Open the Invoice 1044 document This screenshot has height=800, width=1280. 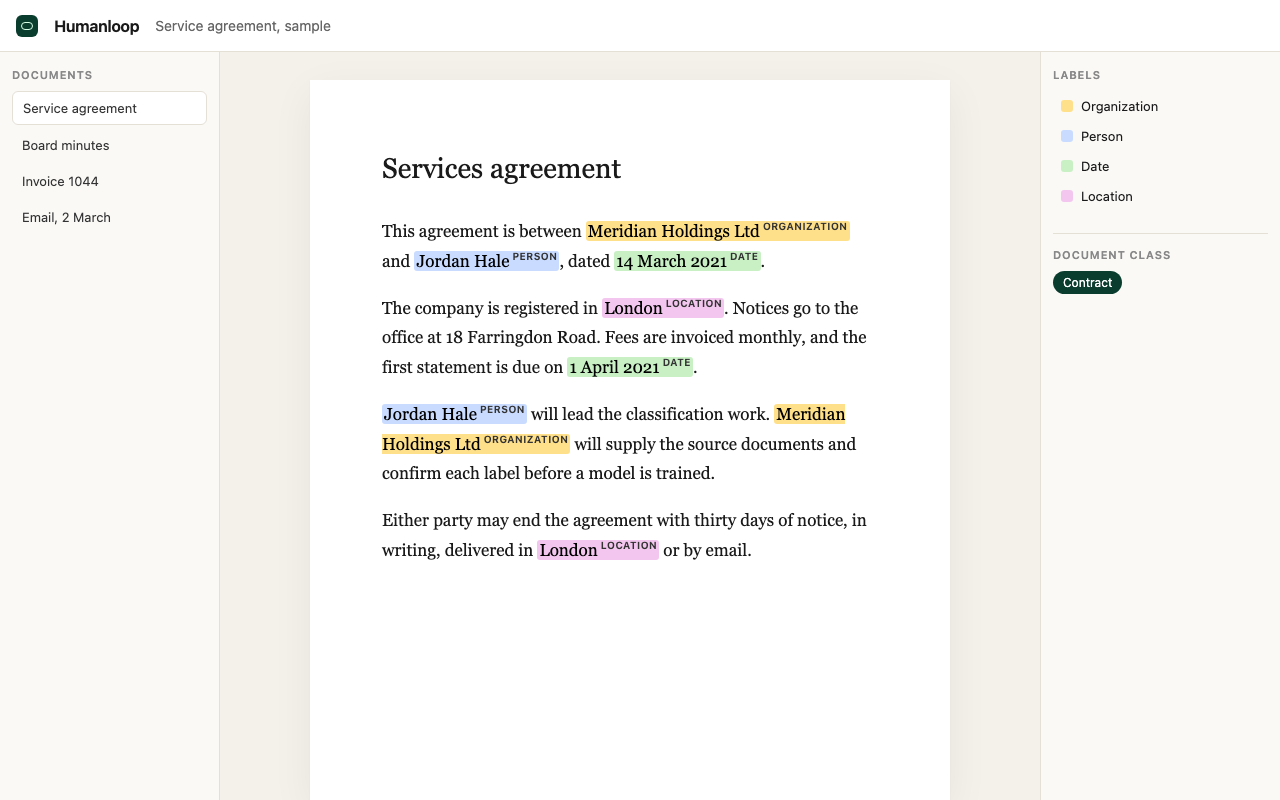click(109, 181)
